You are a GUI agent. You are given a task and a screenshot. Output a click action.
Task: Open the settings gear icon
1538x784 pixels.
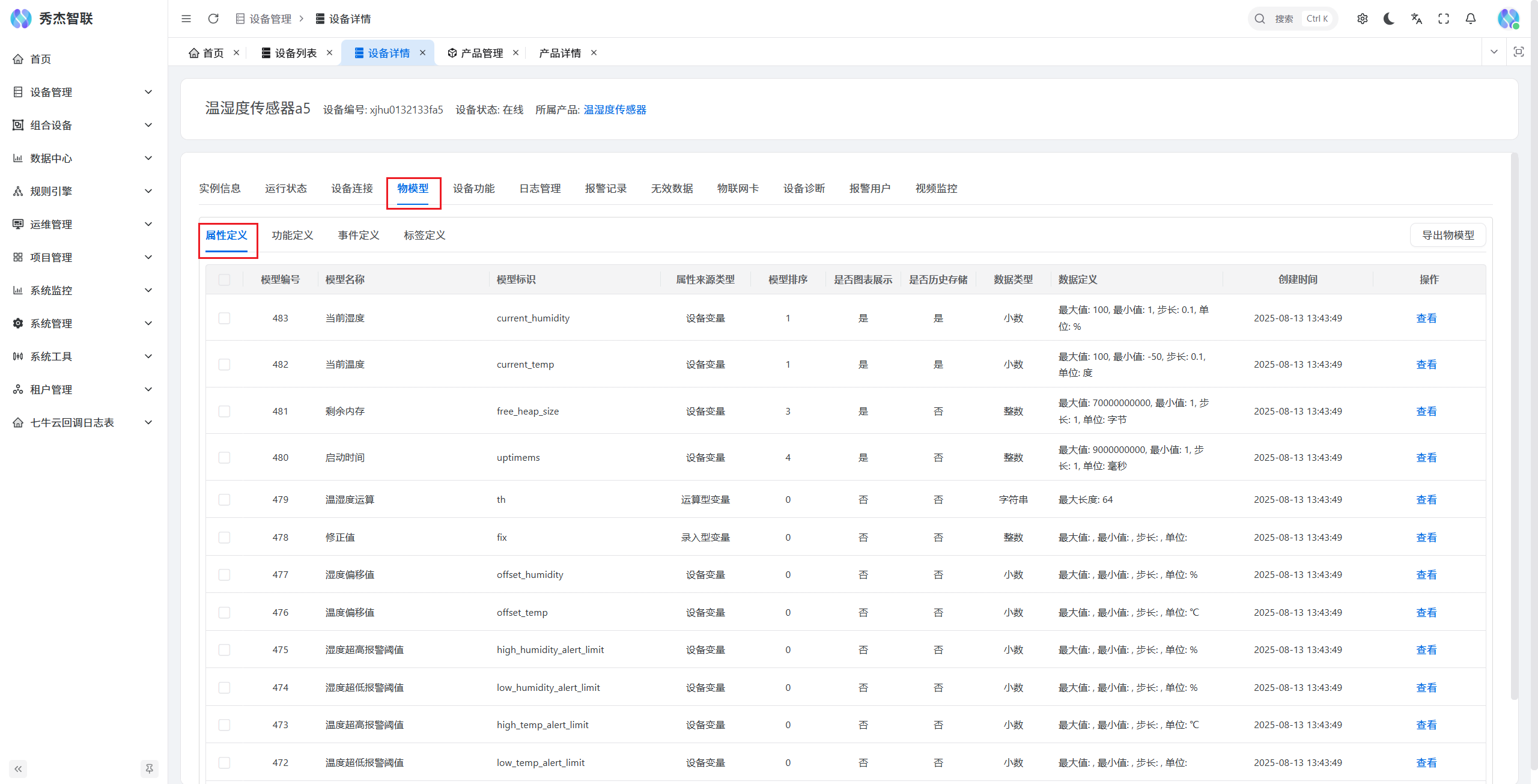tap(1363, 19)
